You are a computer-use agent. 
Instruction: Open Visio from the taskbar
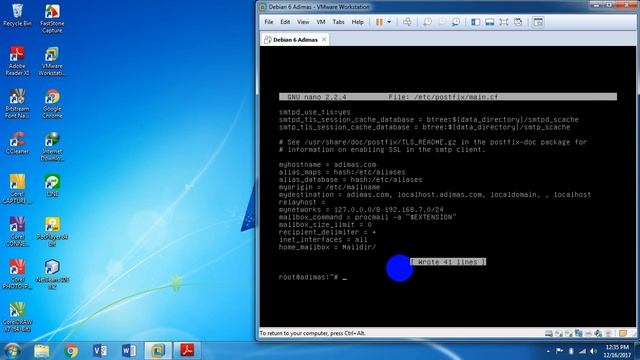coord(100,351)
